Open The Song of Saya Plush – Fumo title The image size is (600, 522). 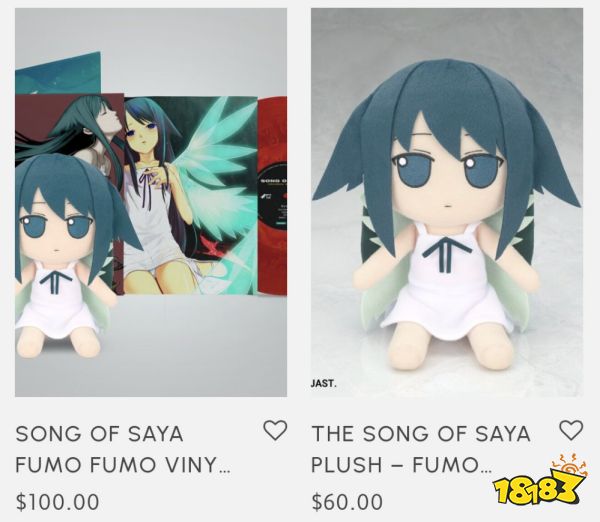[x=421, y=449]
